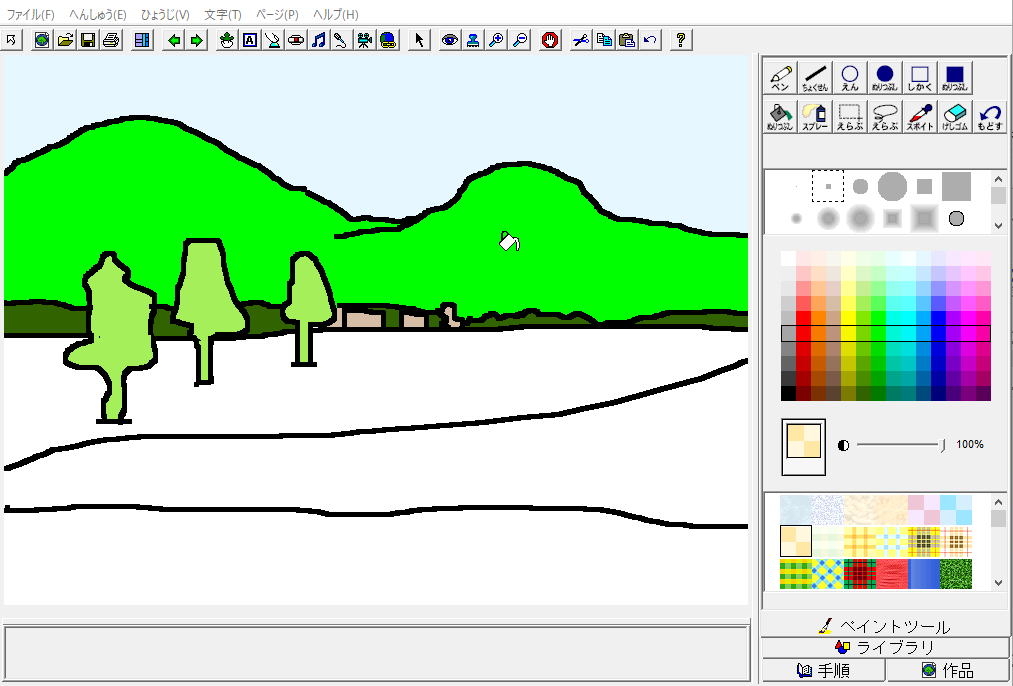Select the しかく rectangle outline tool
The height and width of the screenshot is (686, 1013).
coord(920,78)
